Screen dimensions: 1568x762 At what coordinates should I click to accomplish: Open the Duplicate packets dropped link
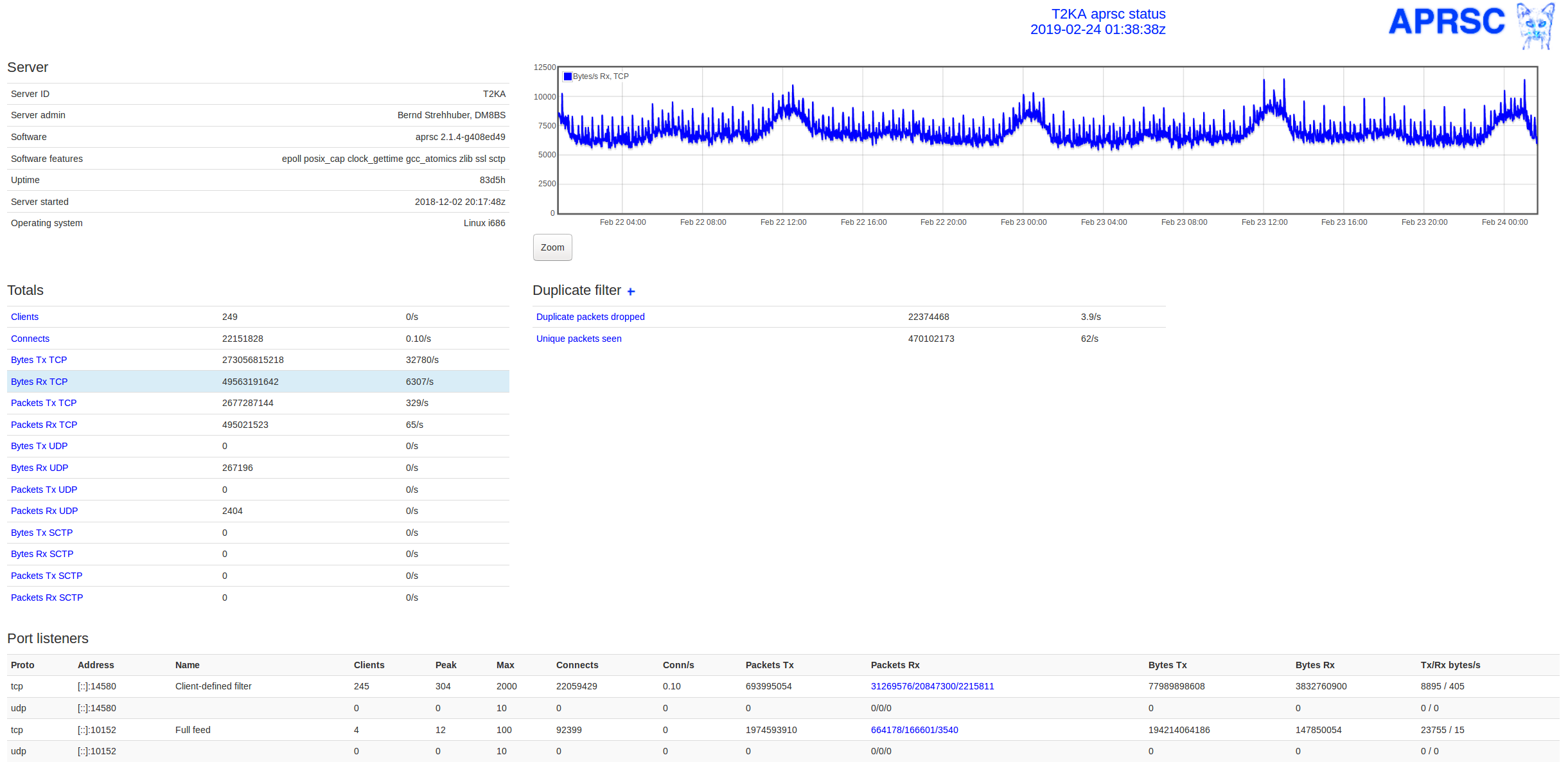coord(590,317)
